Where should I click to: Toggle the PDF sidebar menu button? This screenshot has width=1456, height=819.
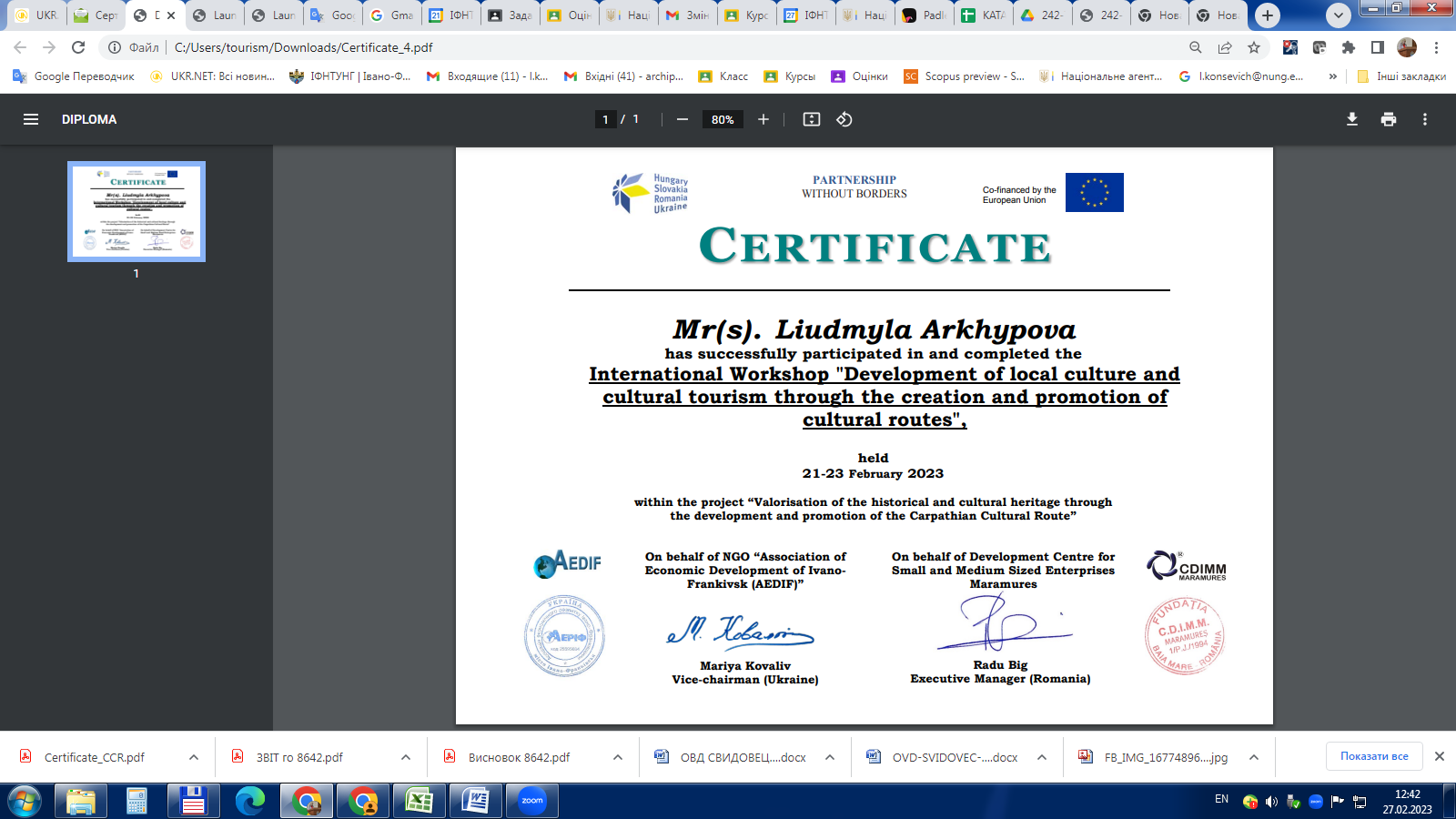click(31, 119)
